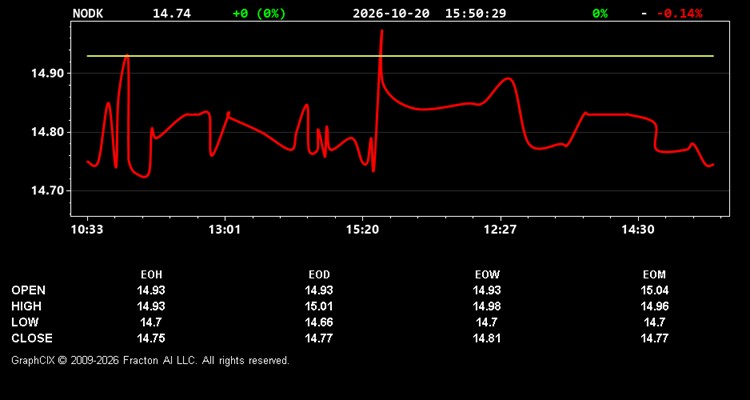Click the CLOSE row label
Image resolution: width=750 pixels, height=400 pixels.
point(32,338)
